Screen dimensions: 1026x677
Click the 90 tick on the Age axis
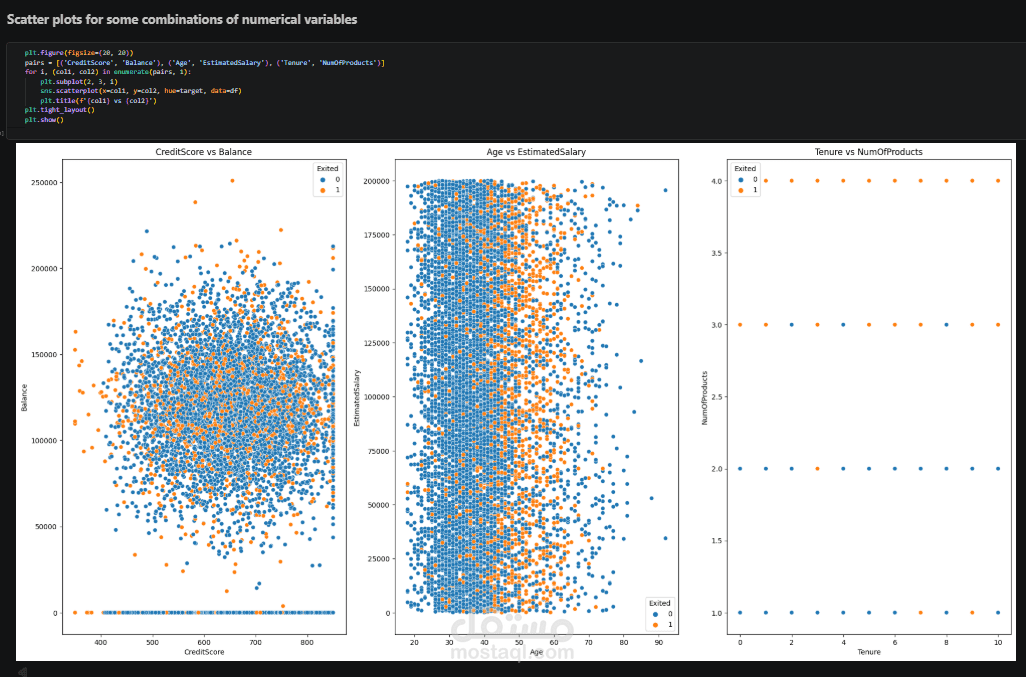pos(659,642)
